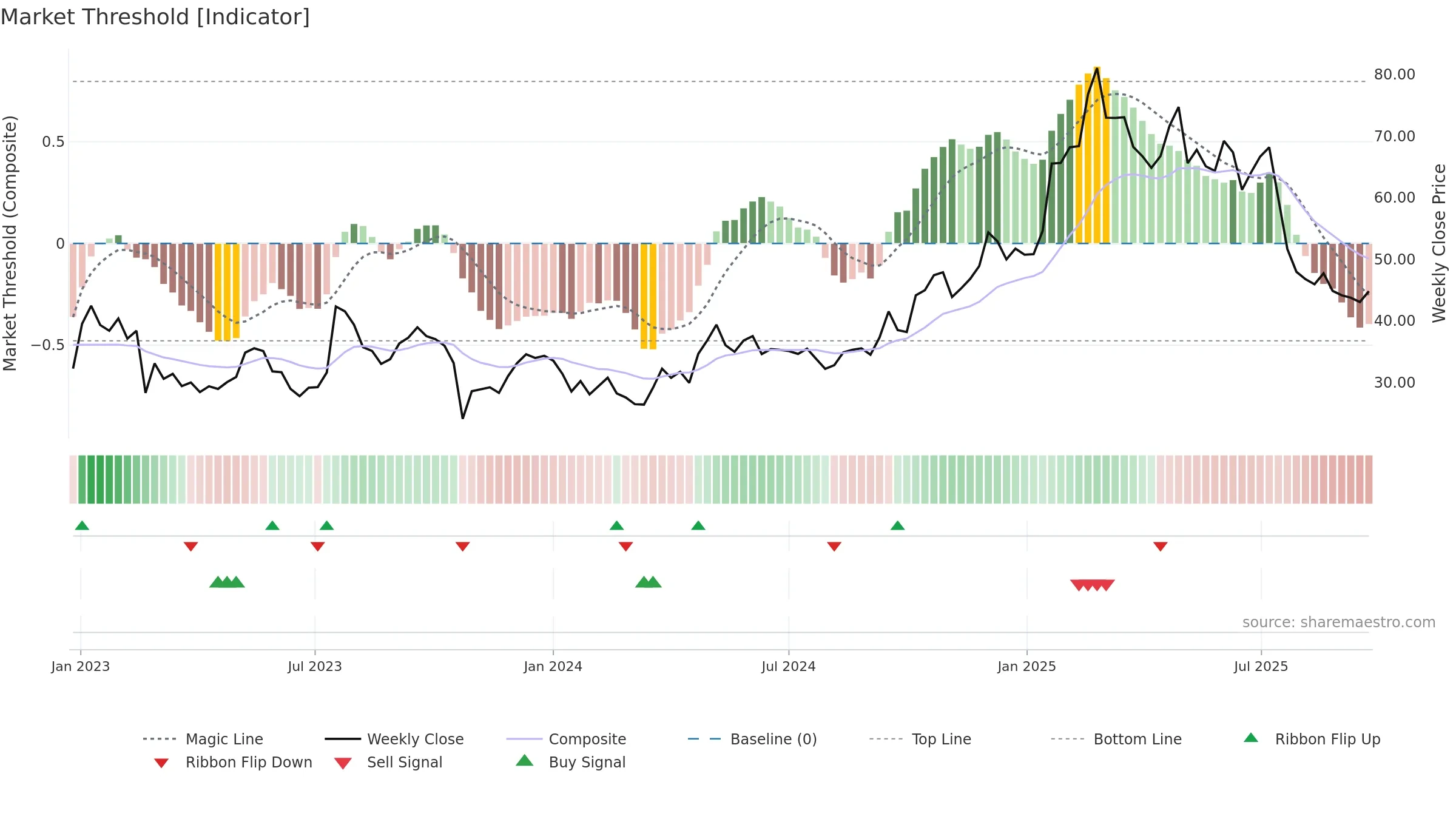Click the red Ribbon Flip Down legend triangle

point(161,763)
